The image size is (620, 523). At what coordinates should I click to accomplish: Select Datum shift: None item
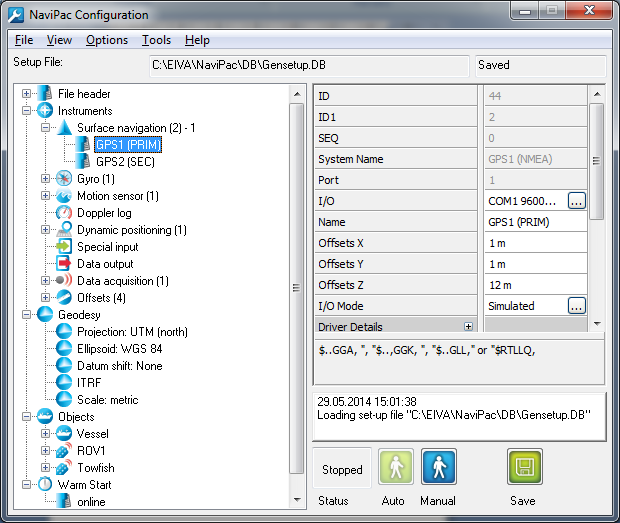coord(119,366)
